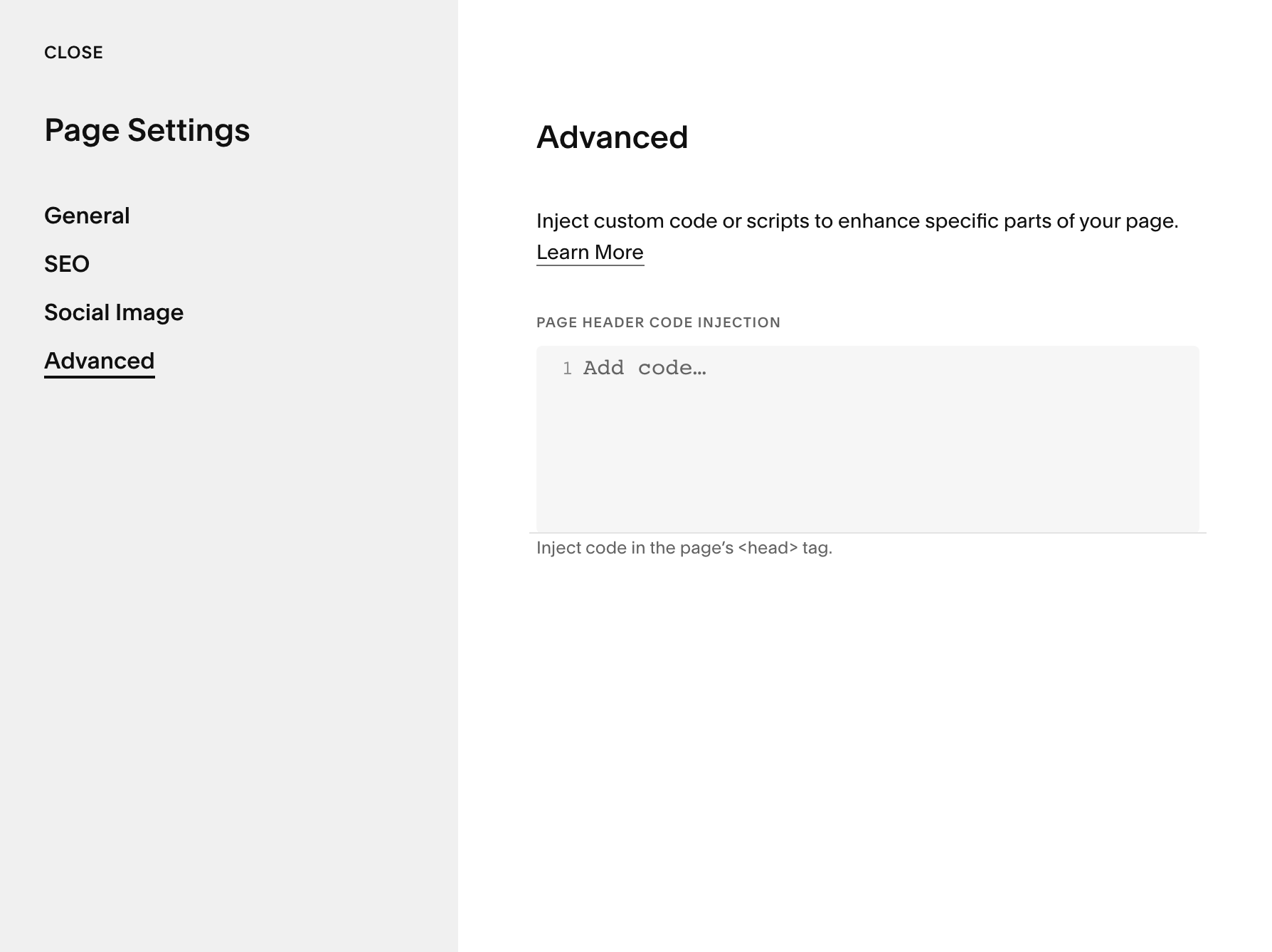Switch to the SEO tab
The image size is (1272, 952).
(67, 264)
